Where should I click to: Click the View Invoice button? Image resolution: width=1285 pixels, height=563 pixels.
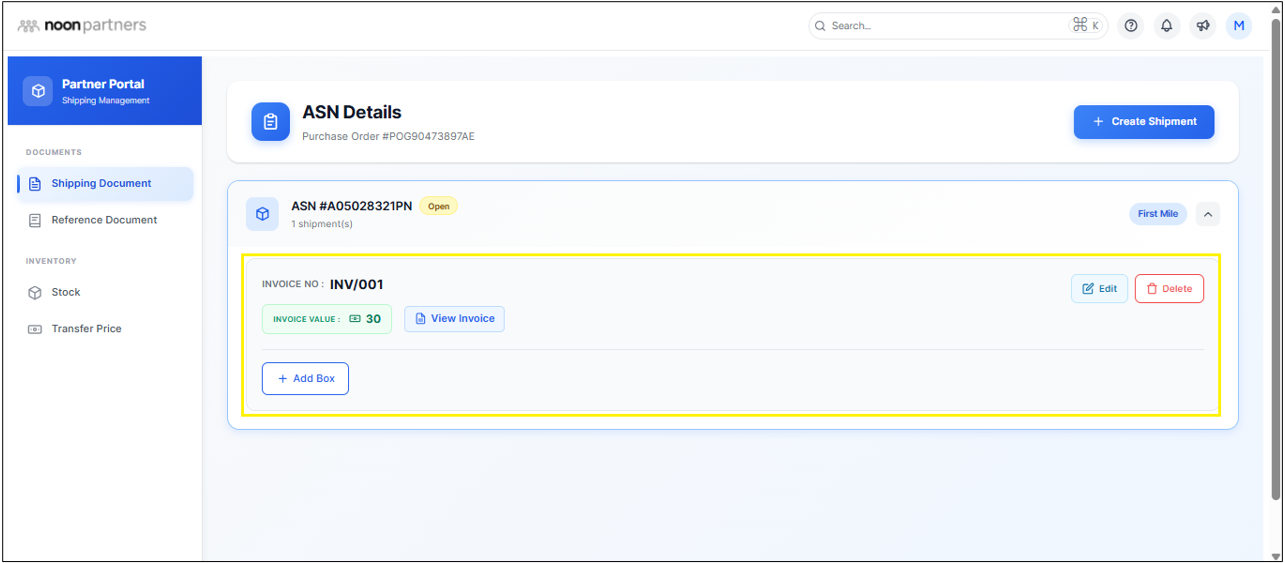[454, 319]
